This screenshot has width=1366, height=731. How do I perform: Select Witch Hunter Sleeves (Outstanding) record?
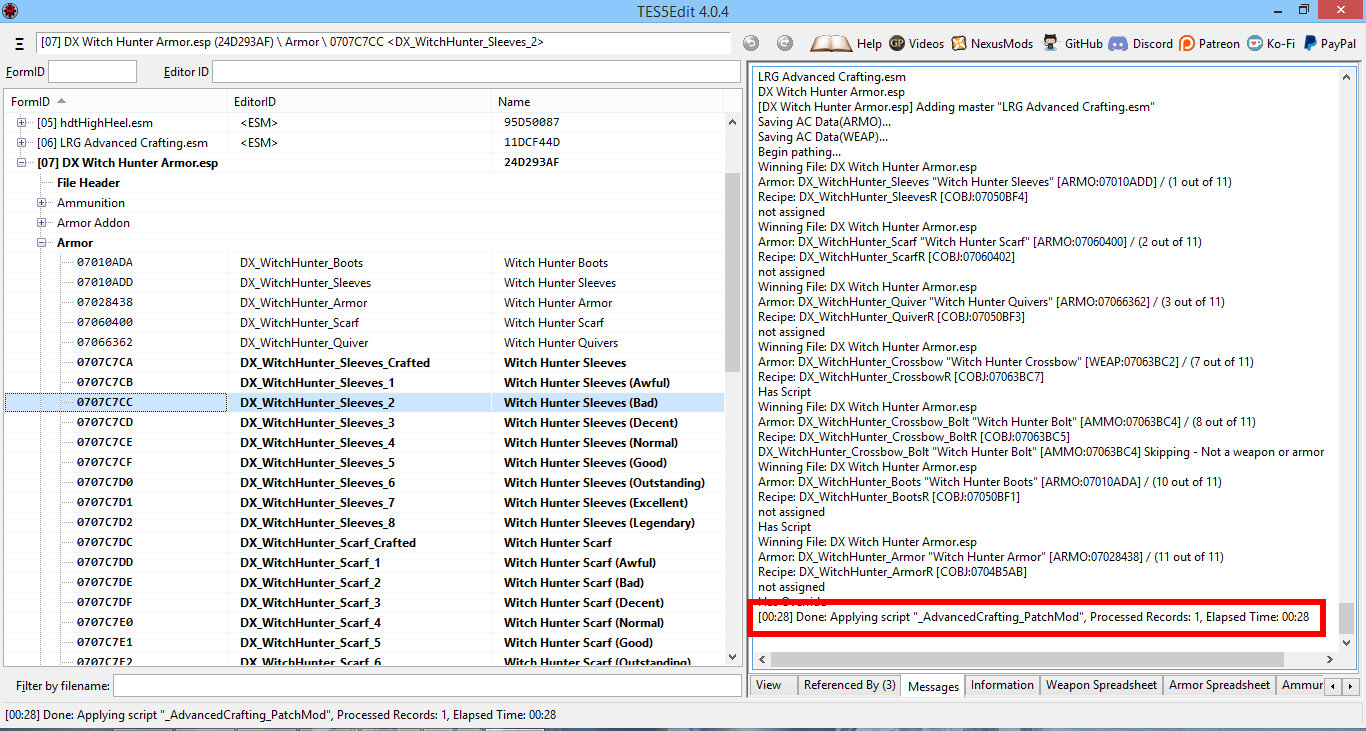click(x=364, y=482)
